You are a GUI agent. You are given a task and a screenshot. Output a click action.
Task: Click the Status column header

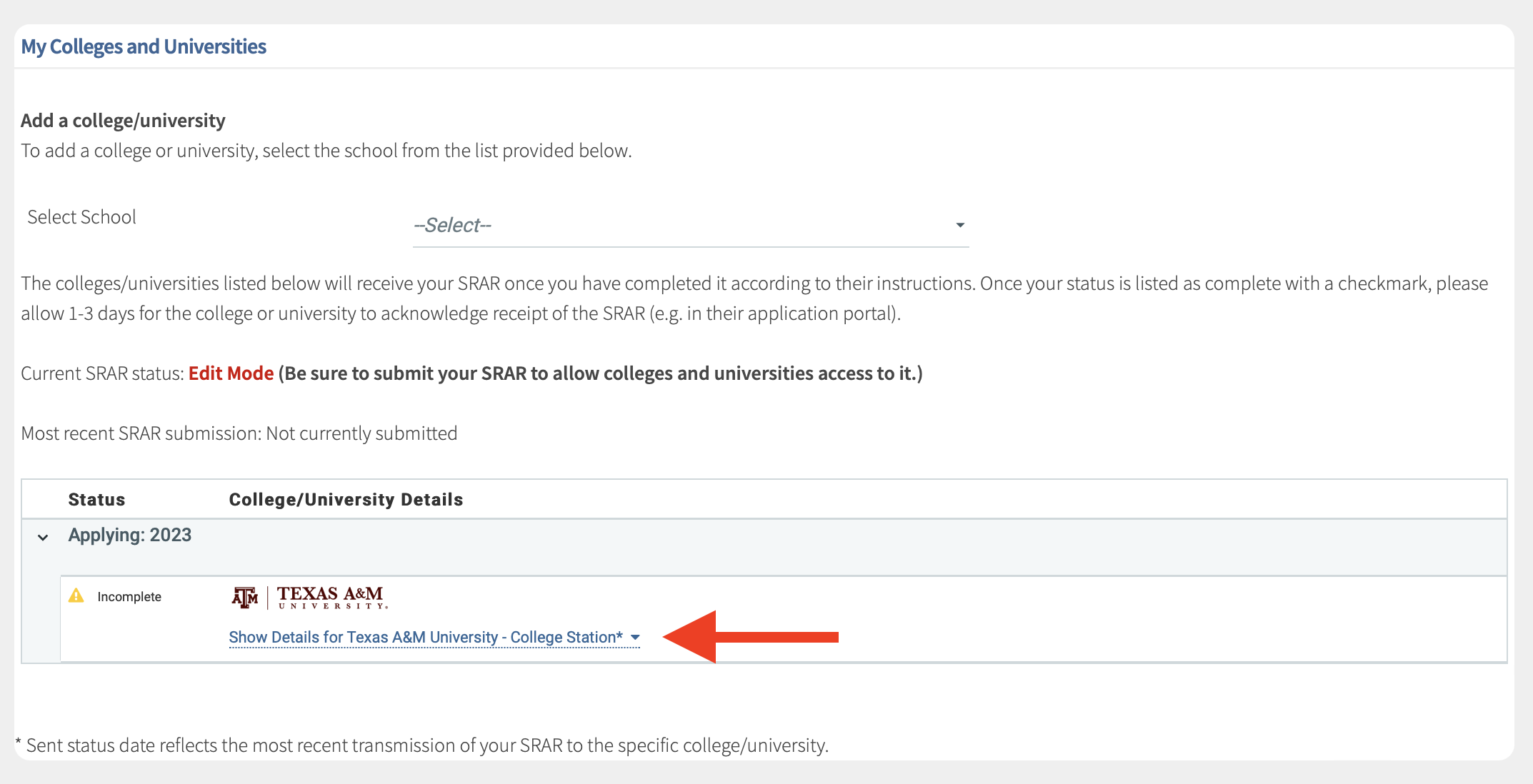point(96,500)
